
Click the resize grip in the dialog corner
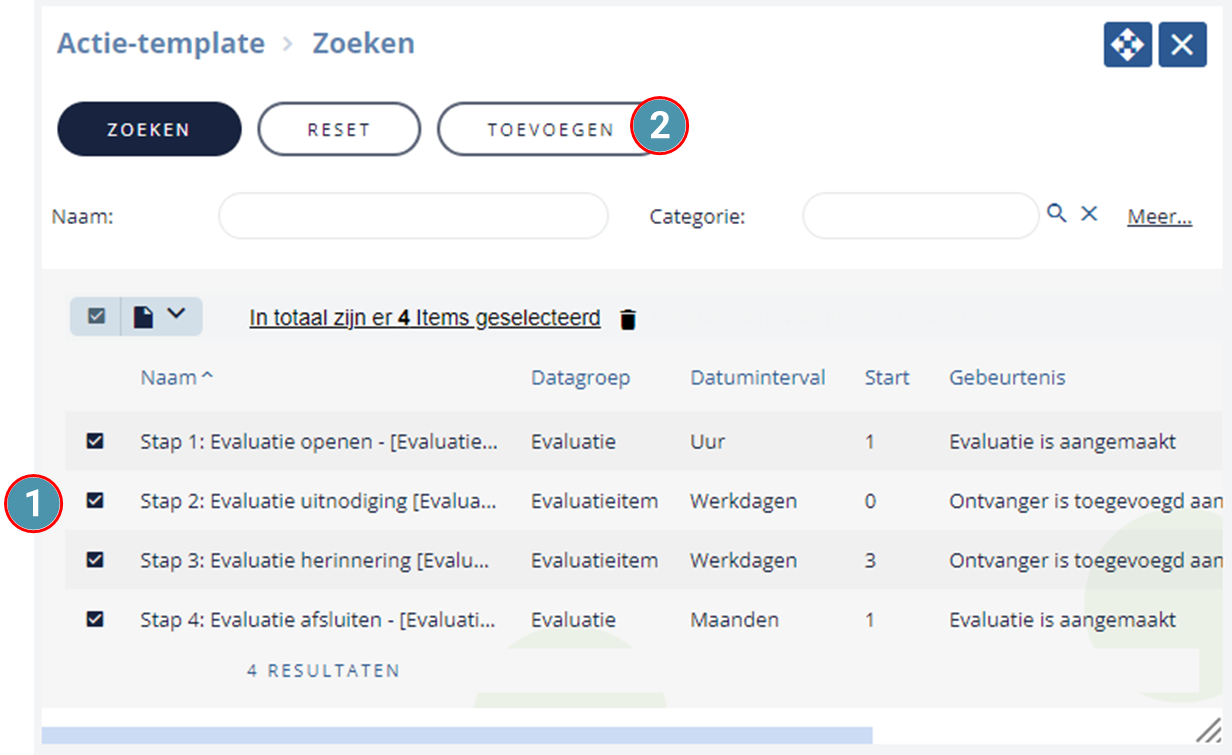click(x=1208, y=730)
